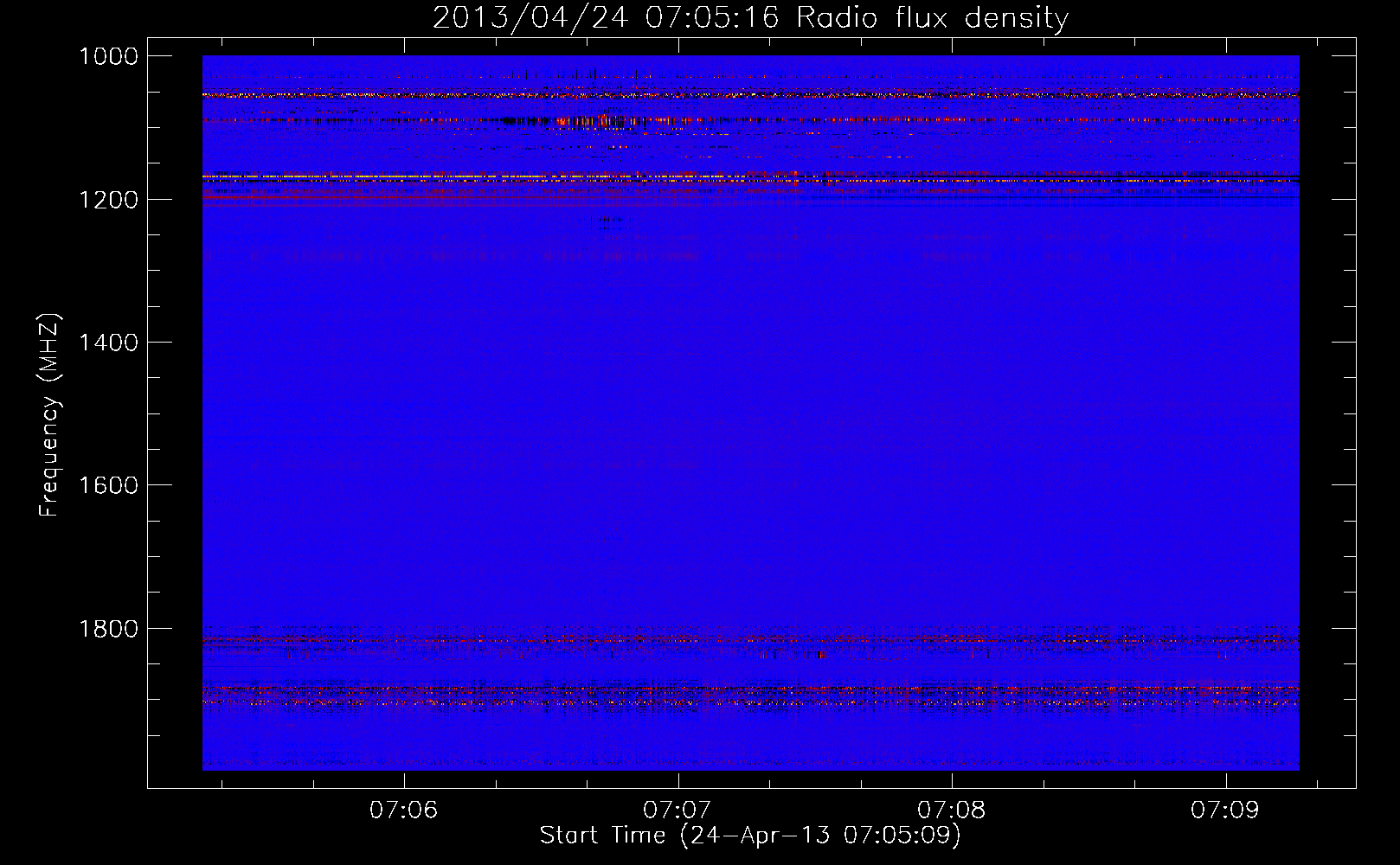This screenshot has width=1400, height=865.
Task: Click the "Start Time (24-Apr-13 07:05:09)" axis label
Action: click(750, 836)
